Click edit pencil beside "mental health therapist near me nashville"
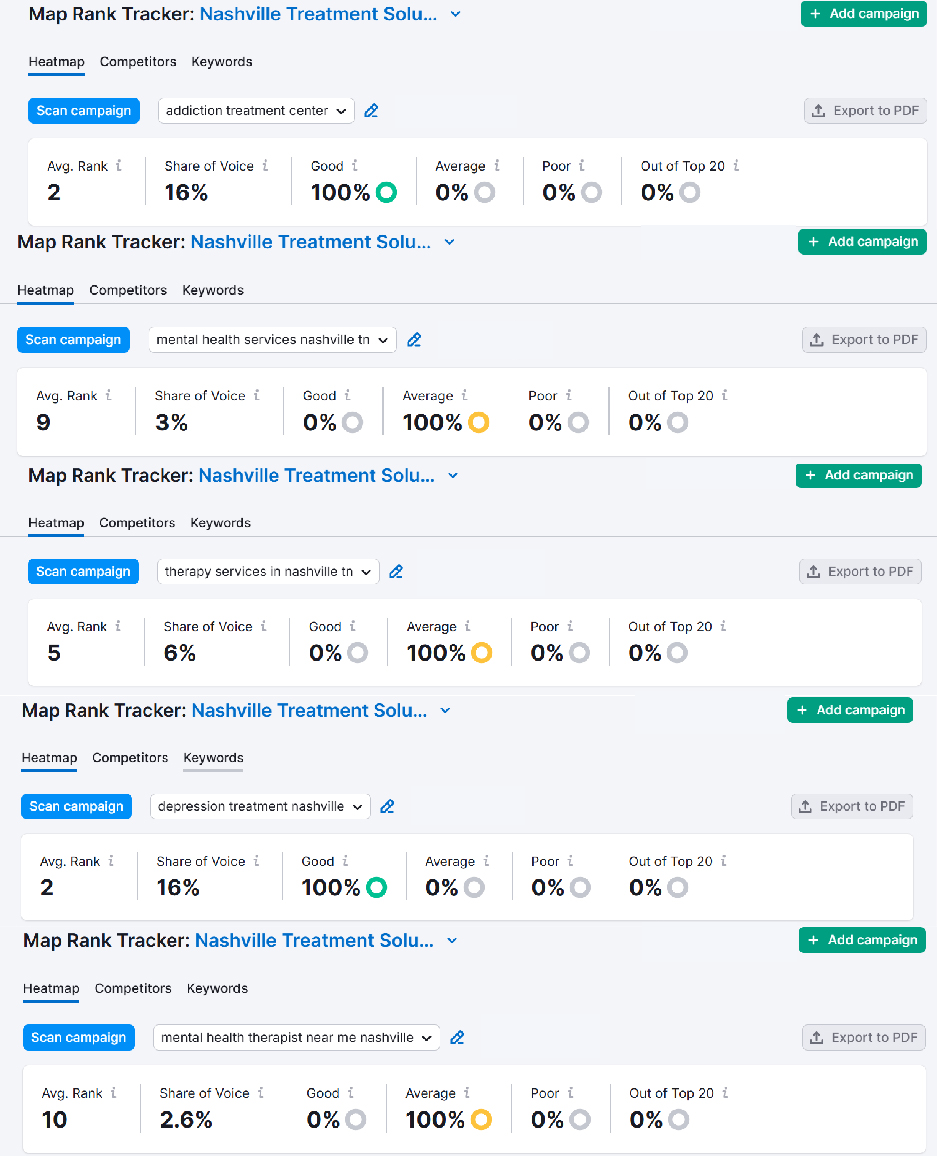Image resolution: width=937 pixels, height=1156 pixels. pos(457,1038)
